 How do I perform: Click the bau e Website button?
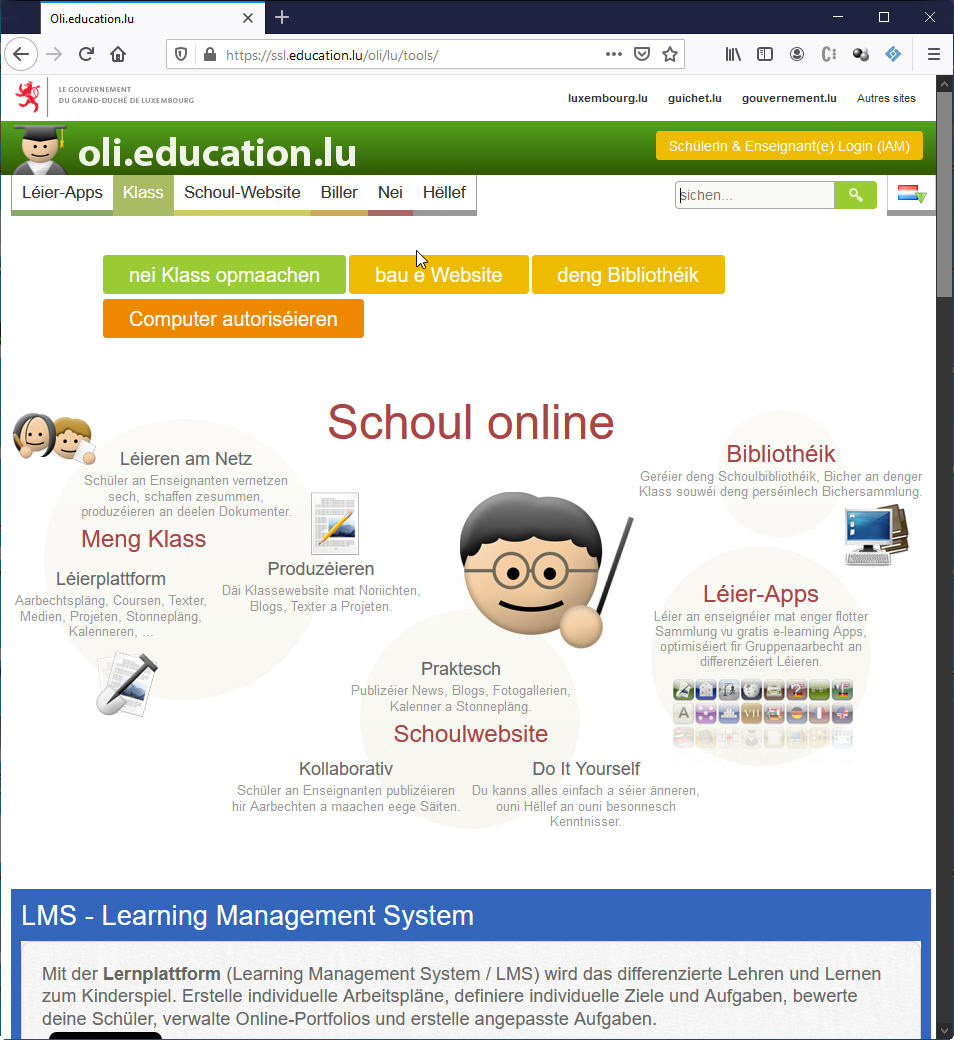click(x=439, y=275)
